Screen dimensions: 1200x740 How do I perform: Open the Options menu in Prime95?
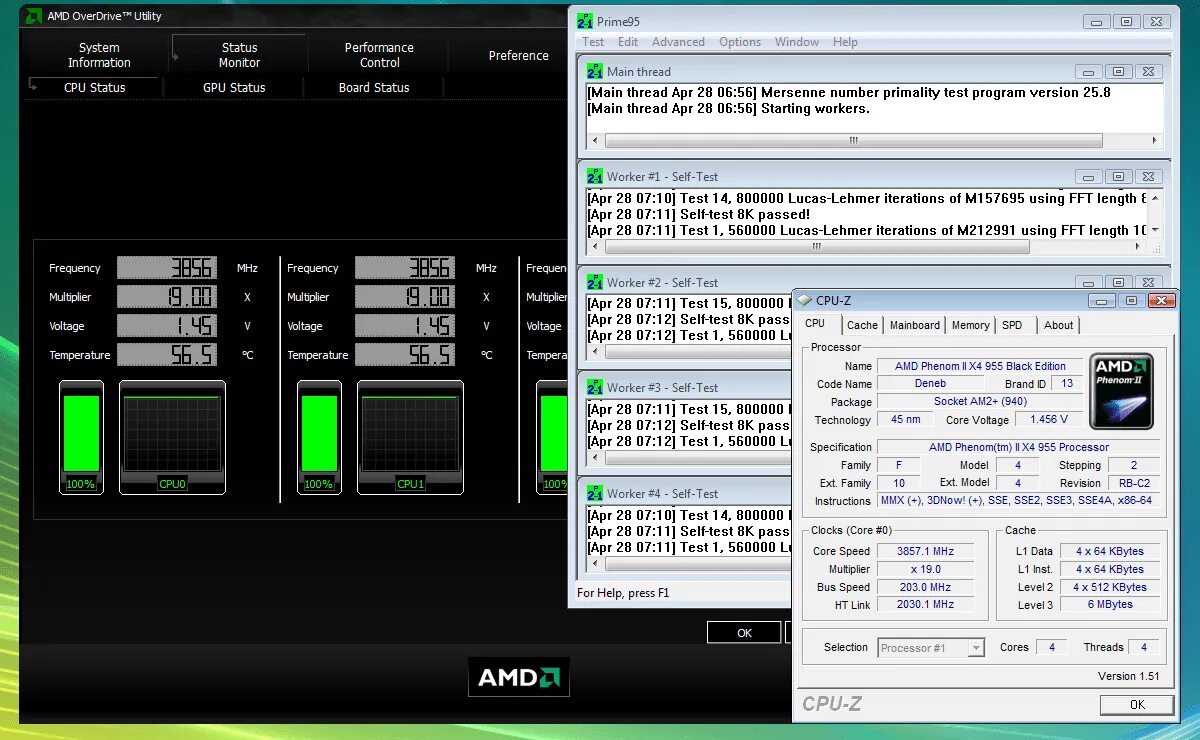pyautogui.click(x=740, y=42)
